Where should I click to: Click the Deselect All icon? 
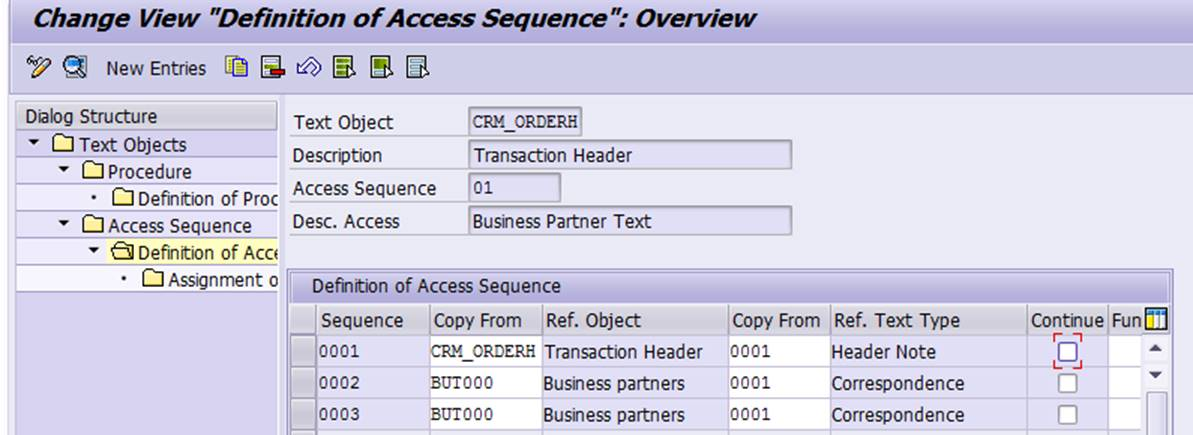click(418, 67)
